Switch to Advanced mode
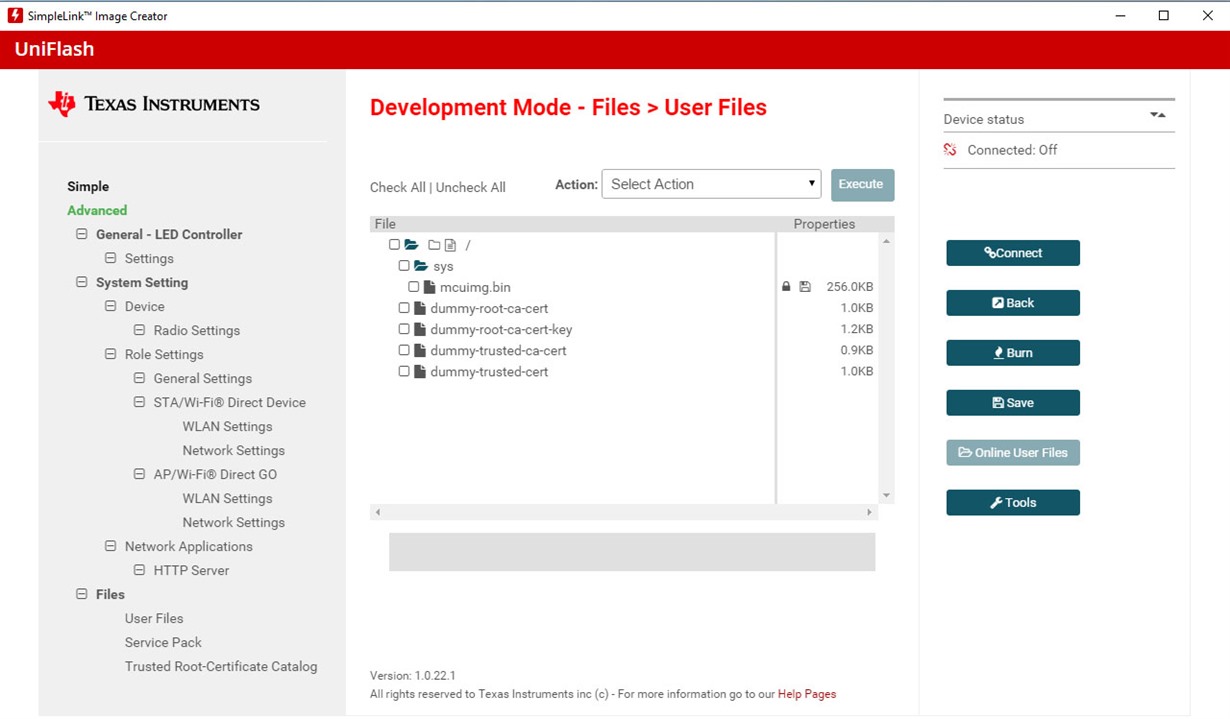This screenshot has width=1230, height=719. point(97,210)
